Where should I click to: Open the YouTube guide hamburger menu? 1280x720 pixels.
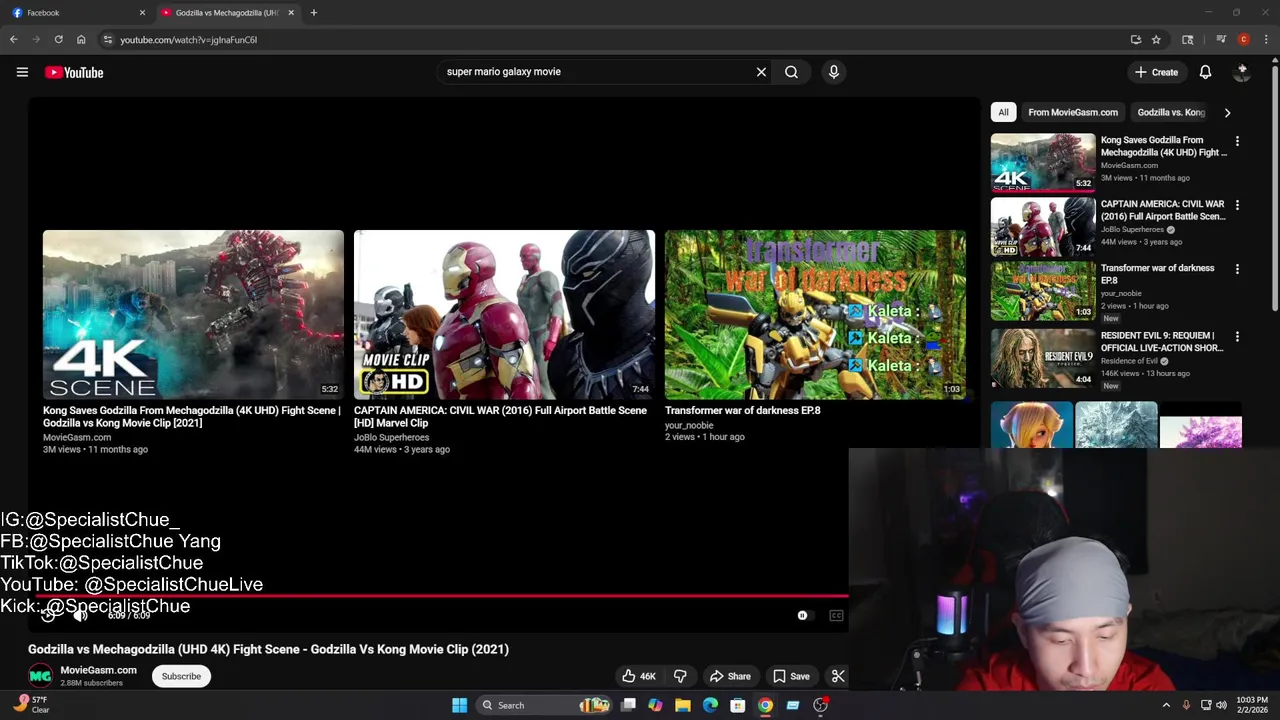[22, 72]
